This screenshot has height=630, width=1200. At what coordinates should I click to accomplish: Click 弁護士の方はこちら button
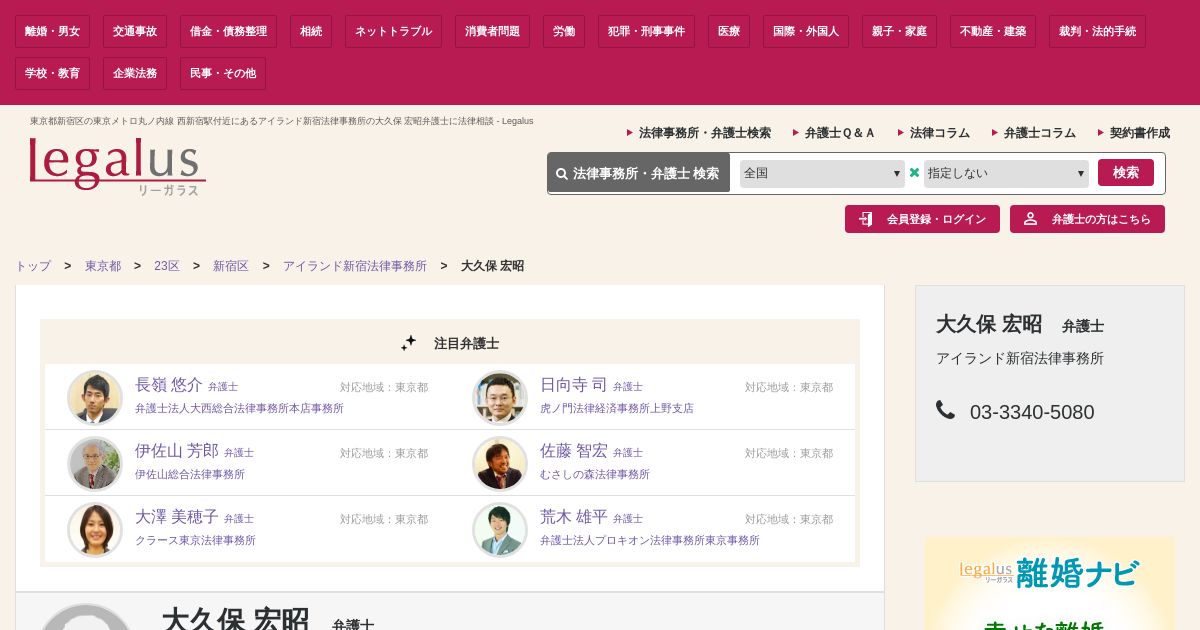(x=1087, y=219)
